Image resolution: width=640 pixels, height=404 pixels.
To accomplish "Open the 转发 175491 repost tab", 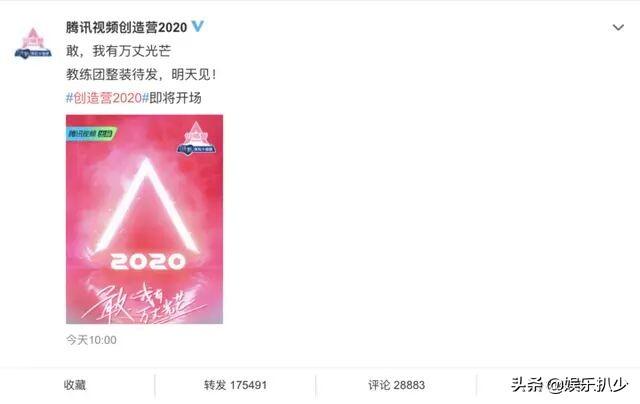I will (236, 385).
